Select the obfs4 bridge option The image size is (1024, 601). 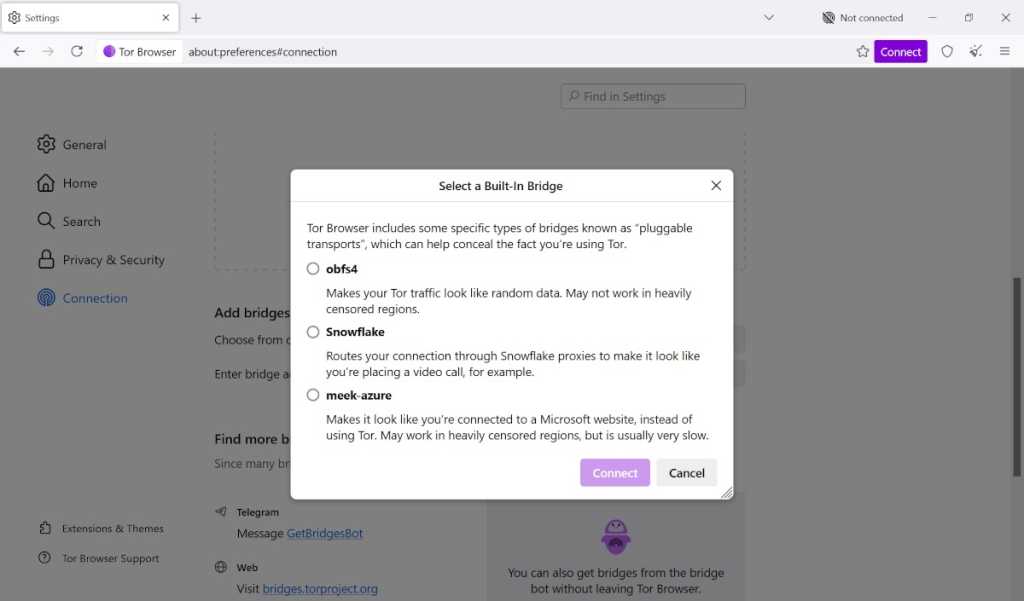coord(313,269)
